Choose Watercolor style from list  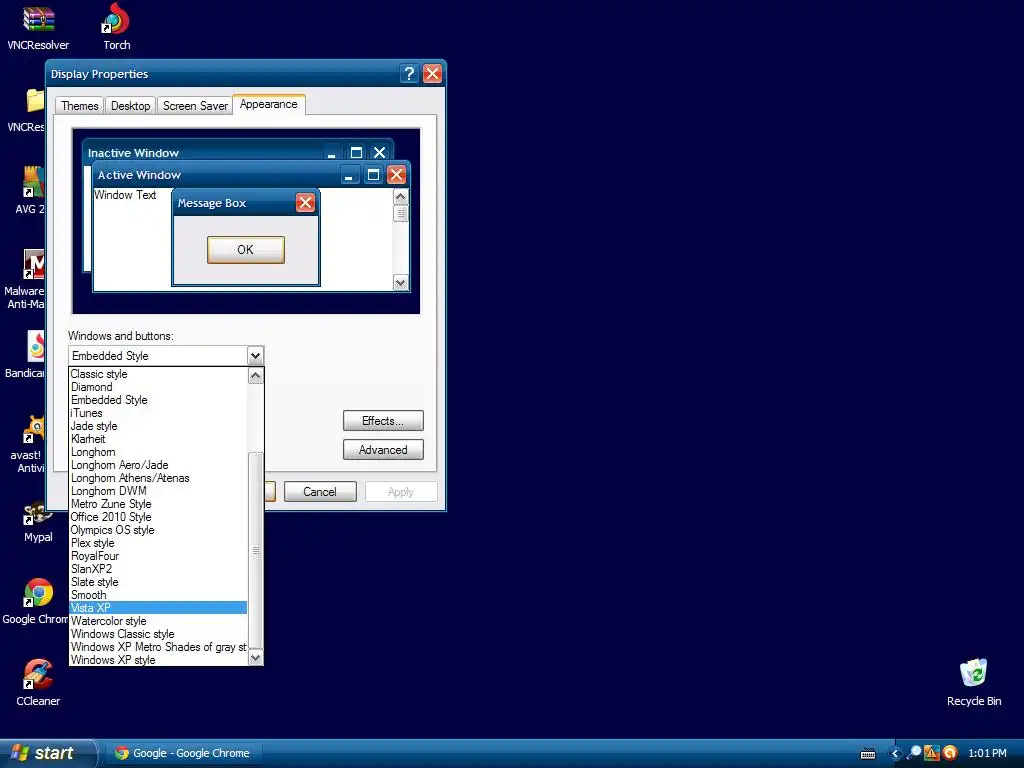pyautogui.click(x=158, y=621)
